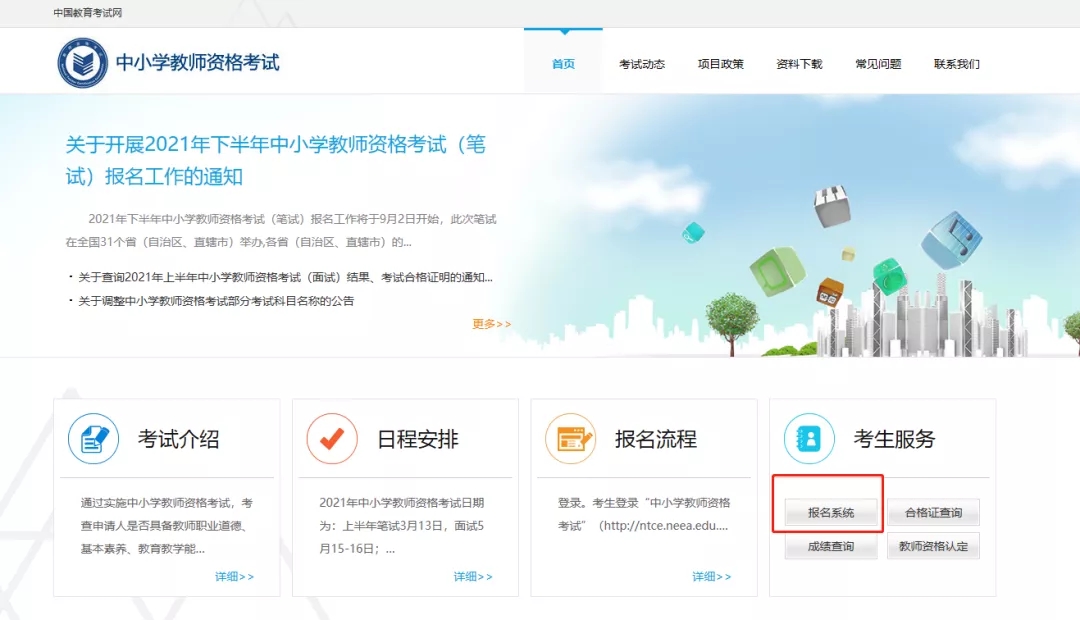Click the contact-book icon beside 考生服务
This screenshot has width=1080, height=620.
[x=809, y=437]
